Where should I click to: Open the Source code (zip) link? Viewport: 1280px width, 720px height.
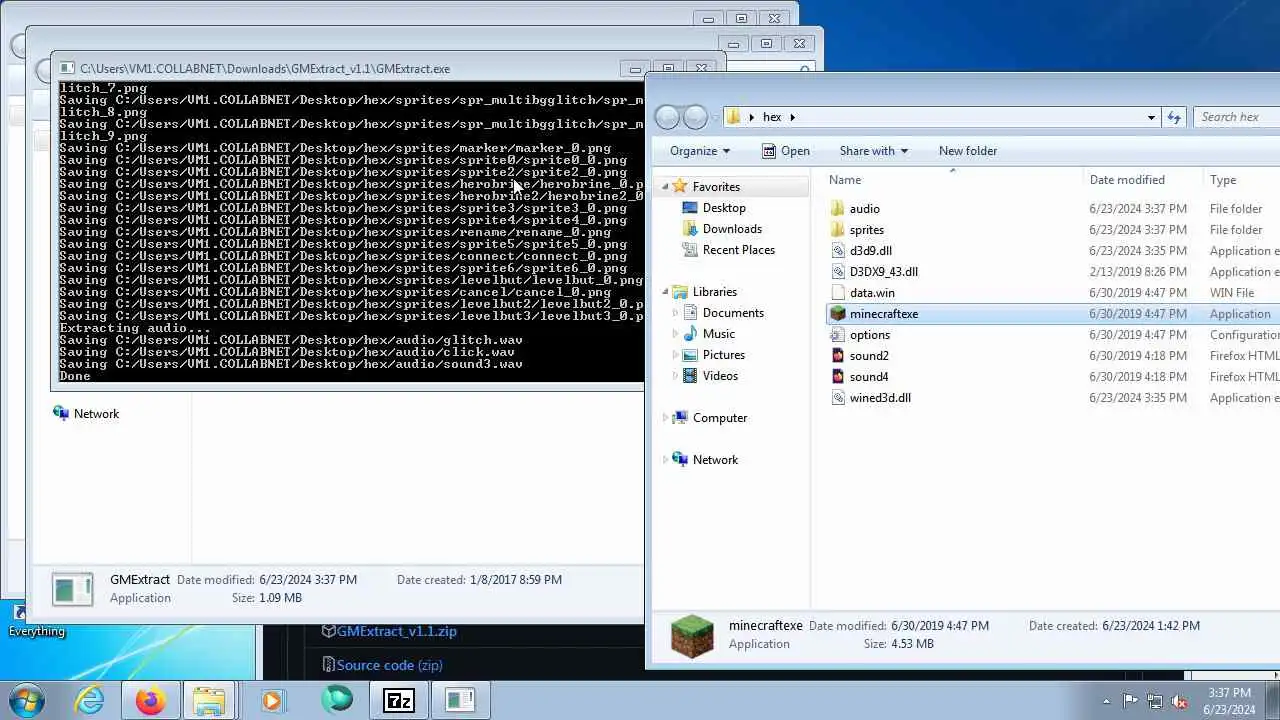click(389, 665)
